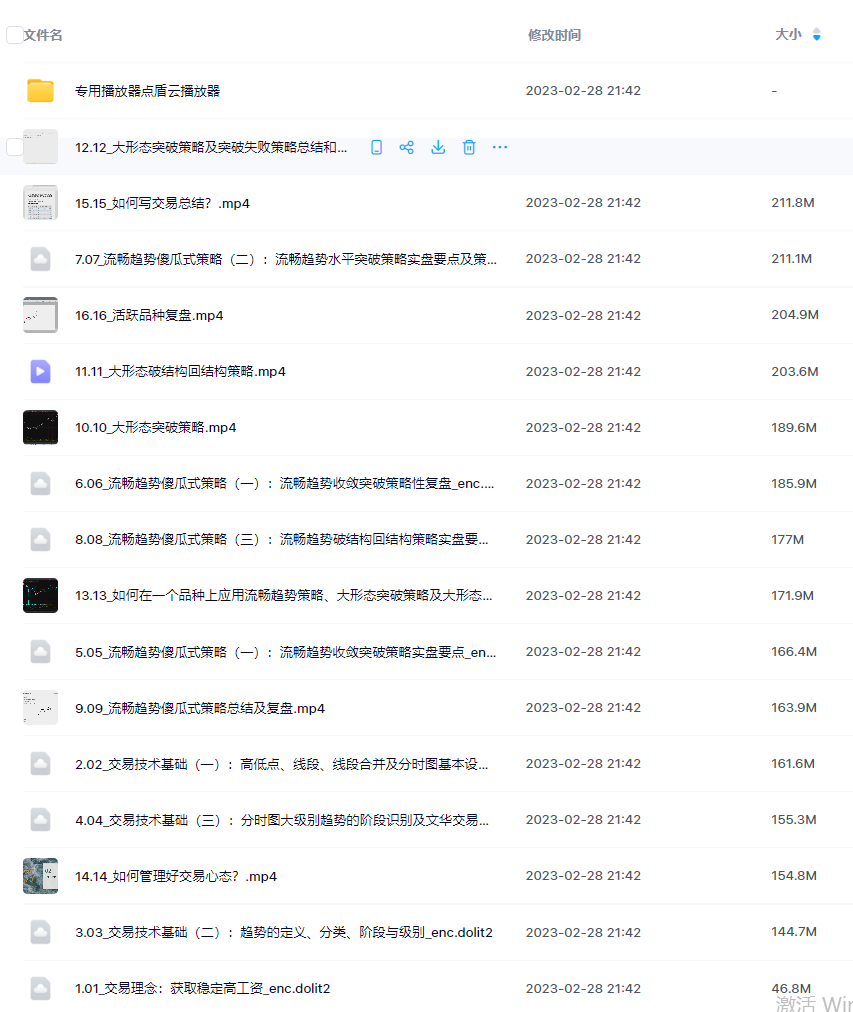
Task: Click the send-to-device icon in 12.12 row
Action: [376, 147]
